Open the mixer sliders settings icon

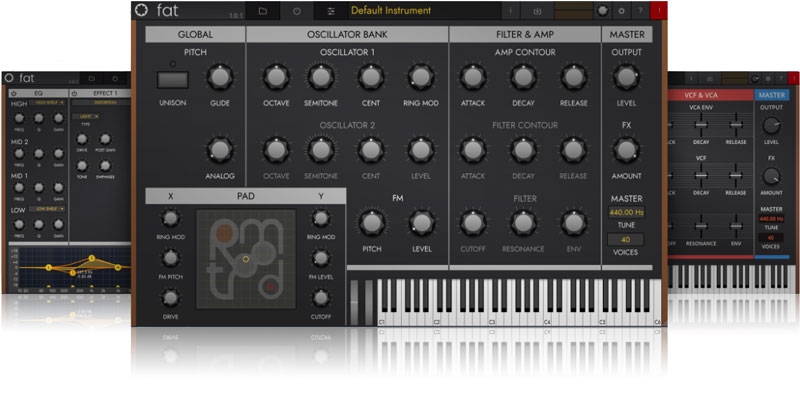click(332, 11)
